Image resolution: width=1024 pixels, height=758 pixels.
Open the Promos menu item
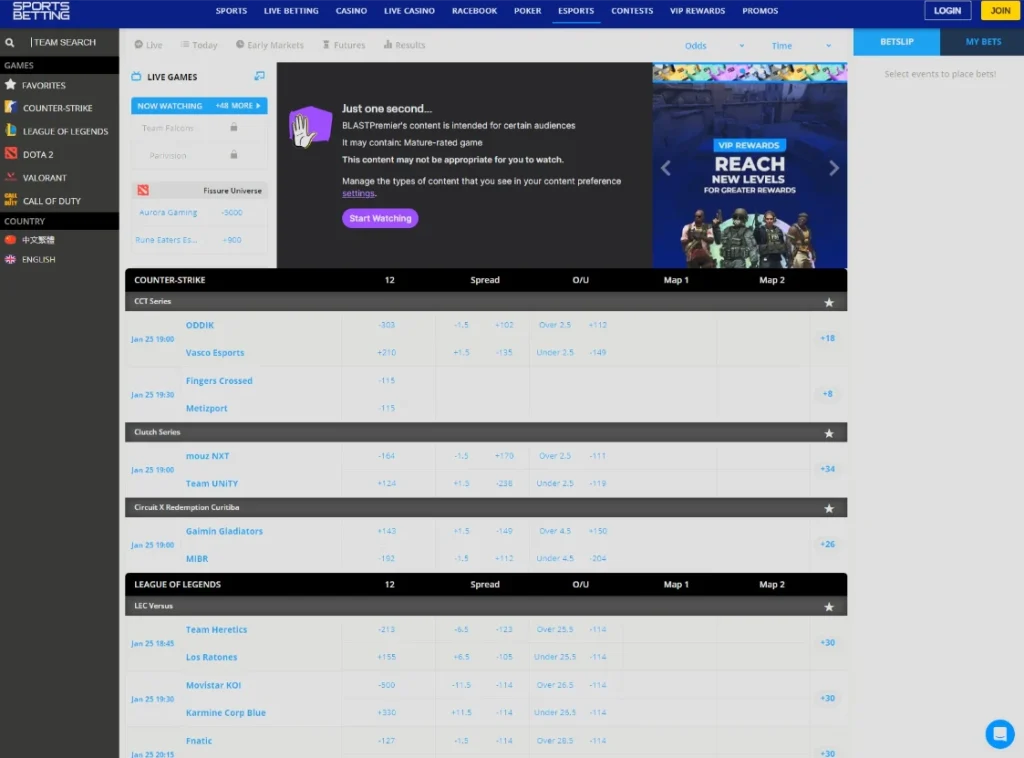[760, 11]
